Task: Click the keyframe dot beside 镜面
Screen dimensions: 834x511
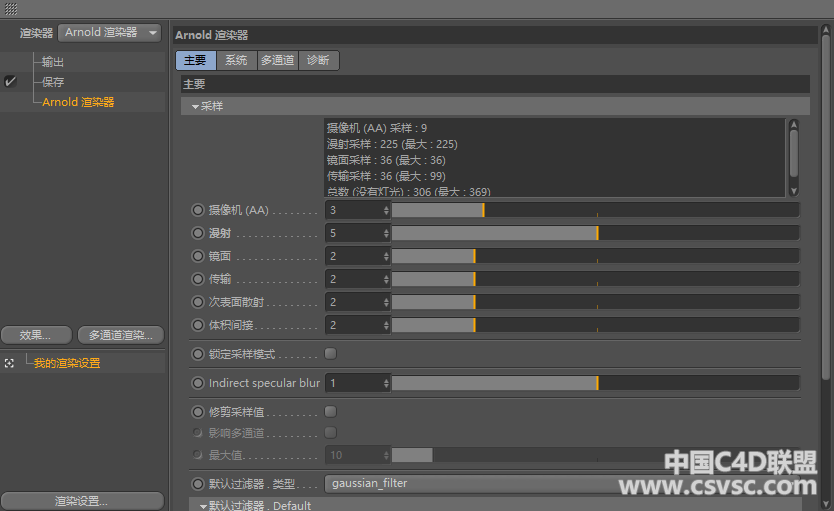Action: coord(197,256)
